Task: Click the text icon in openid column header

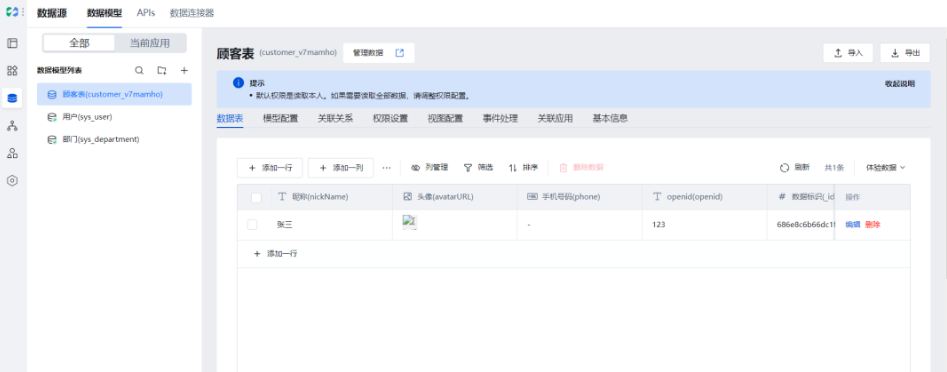Action: click(x=657, y=197)
